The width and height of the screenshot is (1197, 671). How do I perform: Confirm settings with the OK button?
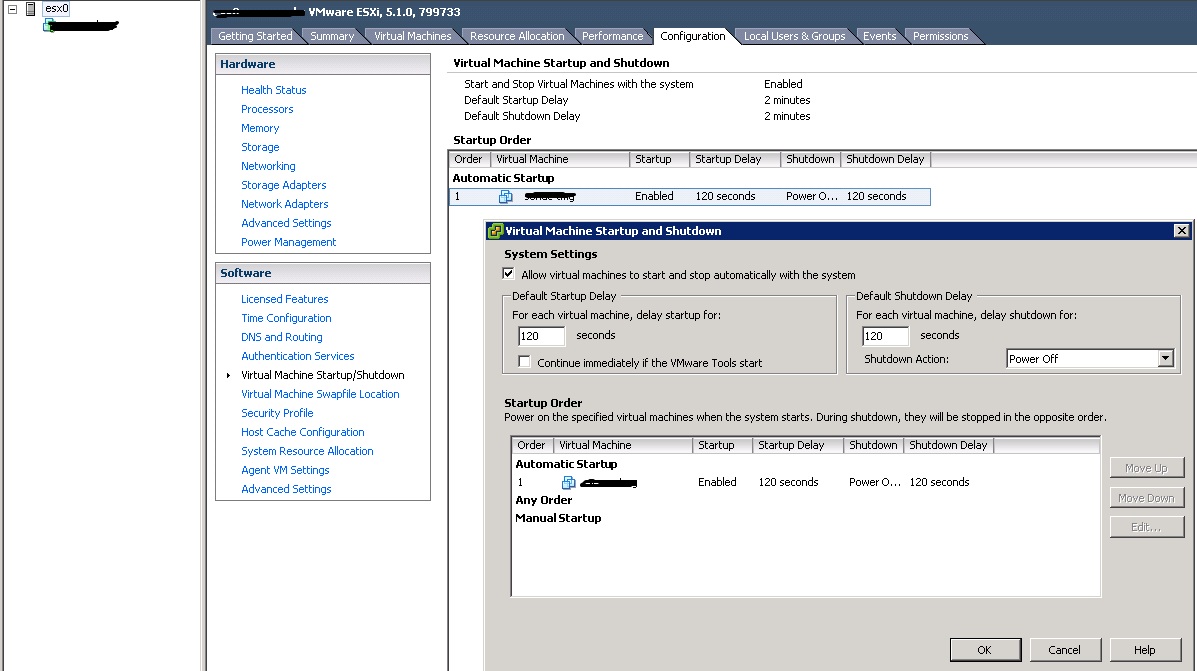coord(985,649)
